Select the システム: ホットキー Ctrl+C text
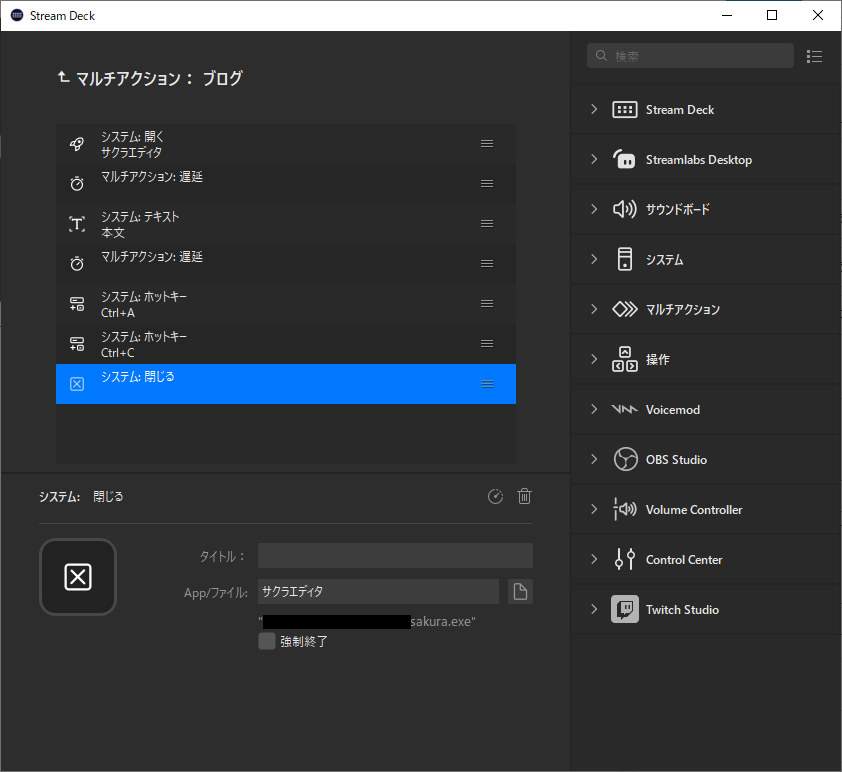 pos(144,344)
